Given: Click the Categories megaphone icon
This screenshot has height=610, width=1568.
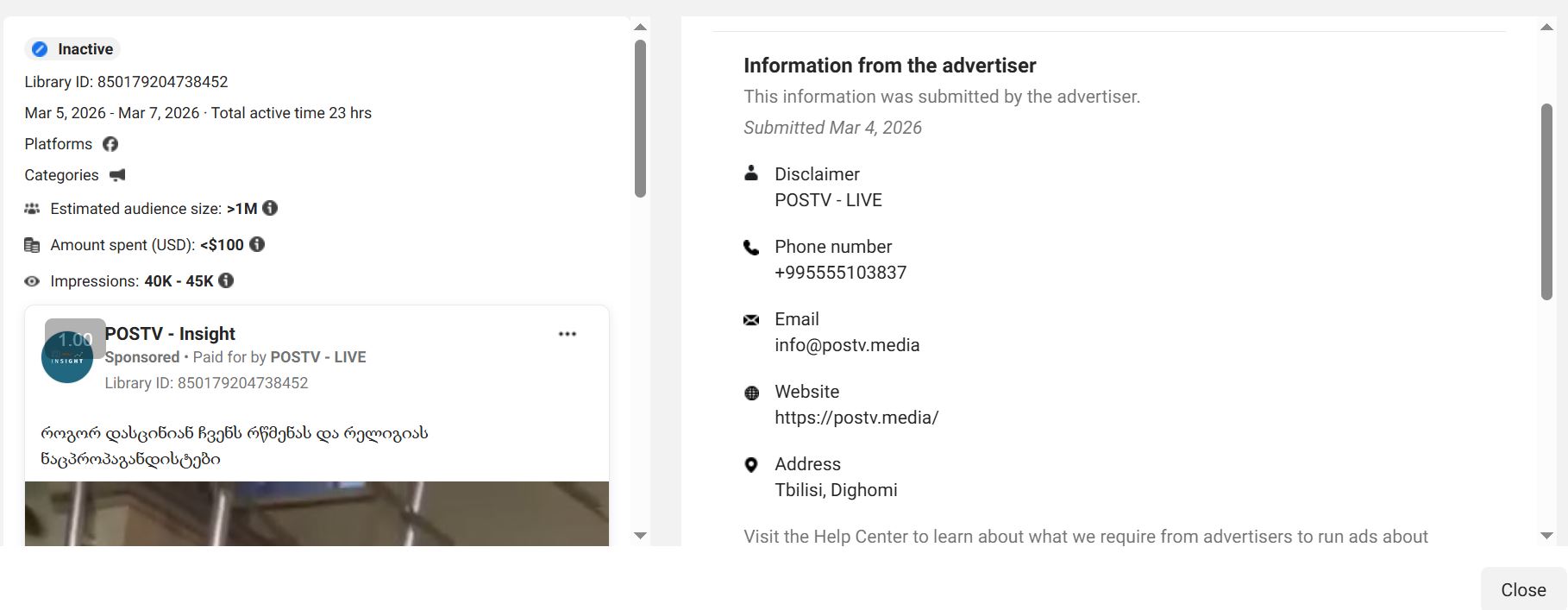Looking at the screenshot, I should 118,175.
